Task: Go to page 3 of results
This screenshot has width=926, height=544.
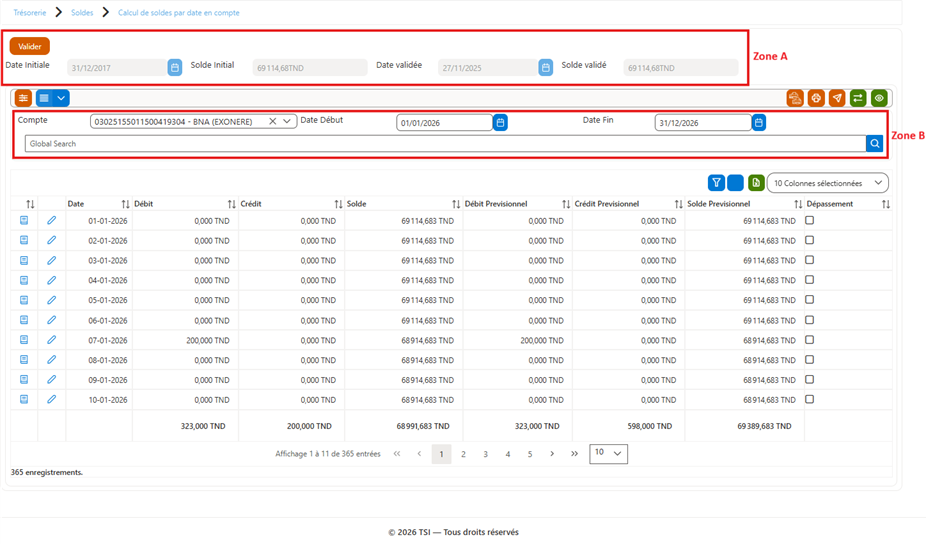Action: pos(485,454)
